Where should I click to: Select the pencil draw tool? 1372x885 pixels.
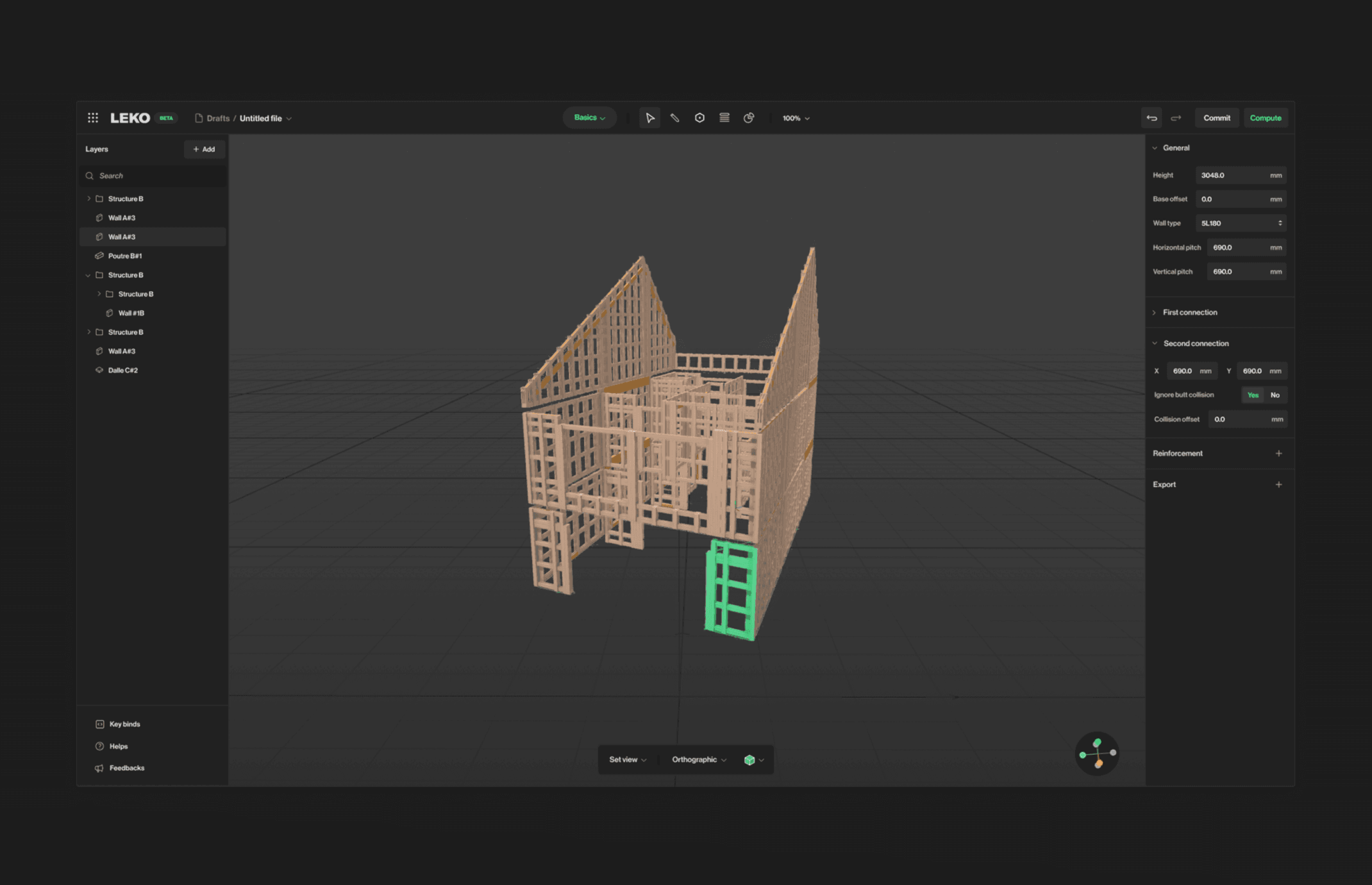[x=674, y=118]
